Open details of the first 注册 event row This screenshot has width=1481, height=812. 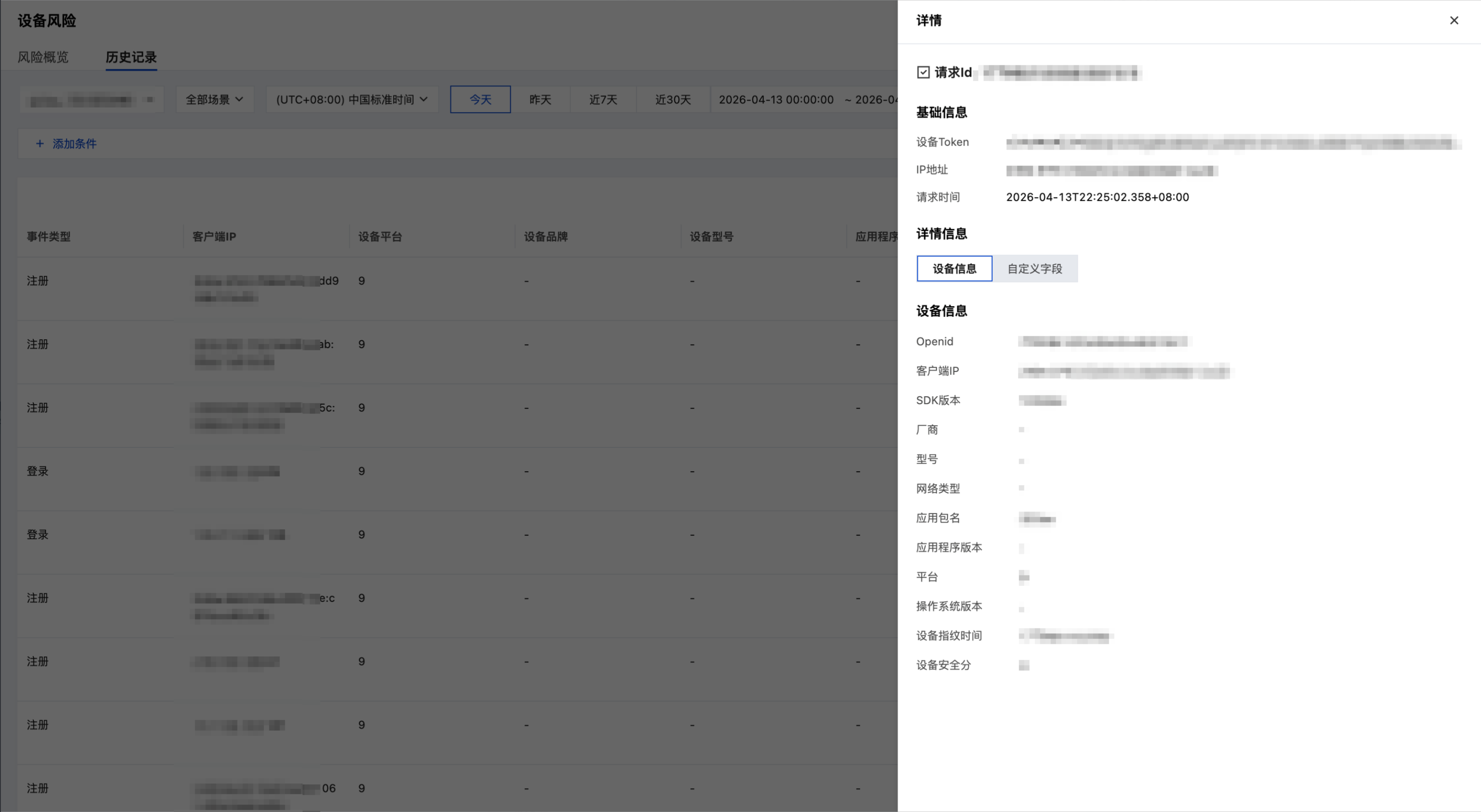(38, 280)
